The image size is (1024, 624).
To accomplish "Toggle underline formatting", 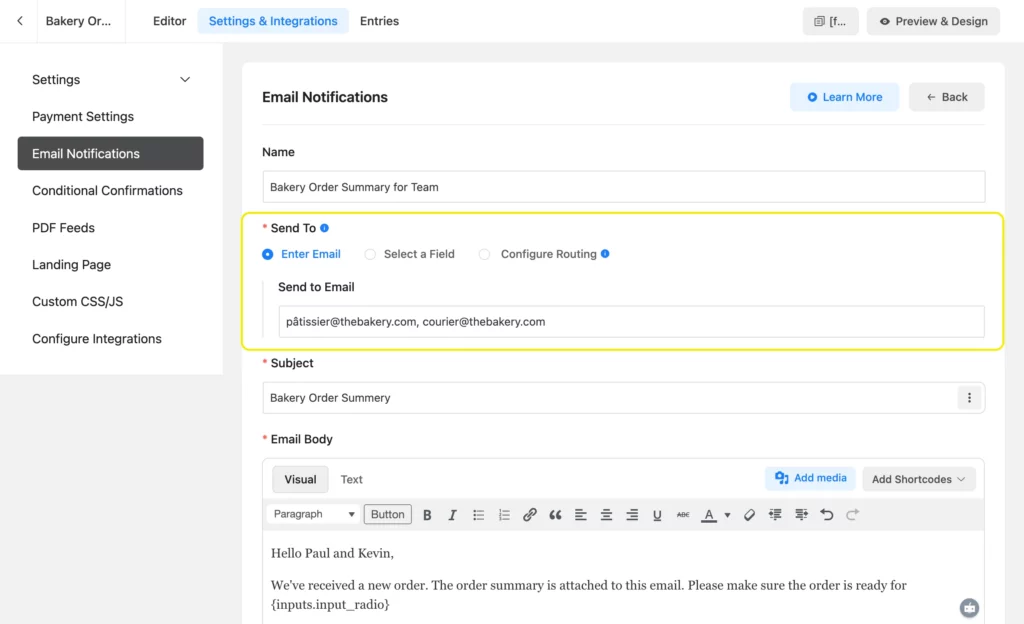I will [x=657, y=514].
